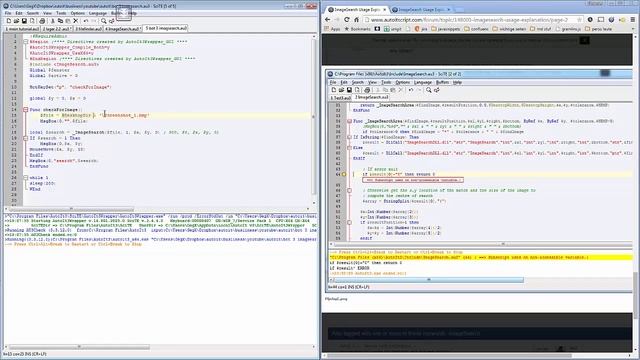Click the Undo icon in left SciTE toolbar
Viewport: 640px width, 360px height.
coord(86,21)
